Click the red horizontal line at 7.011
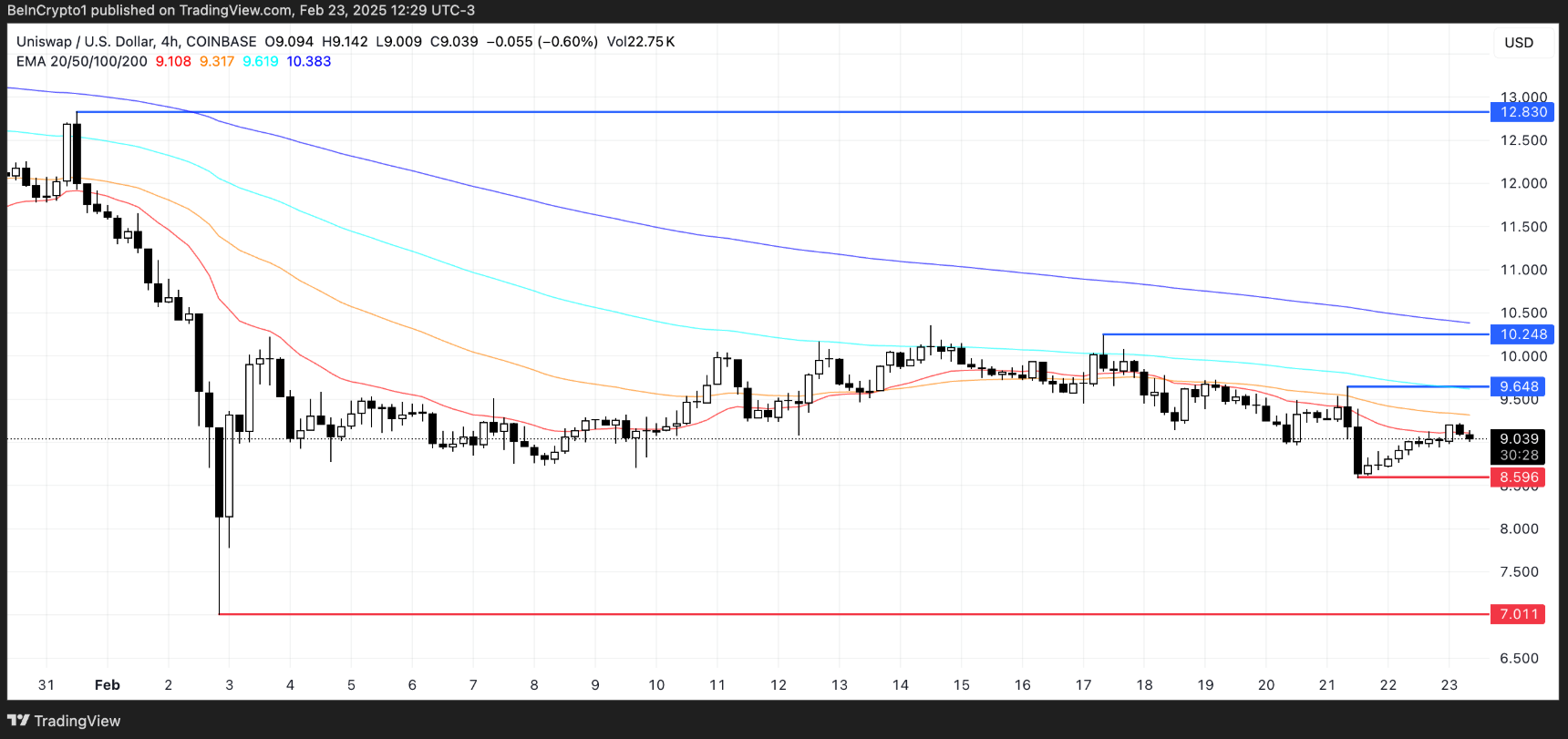The width and height of the screenshot is (1568, 739). tap(820, 614)
